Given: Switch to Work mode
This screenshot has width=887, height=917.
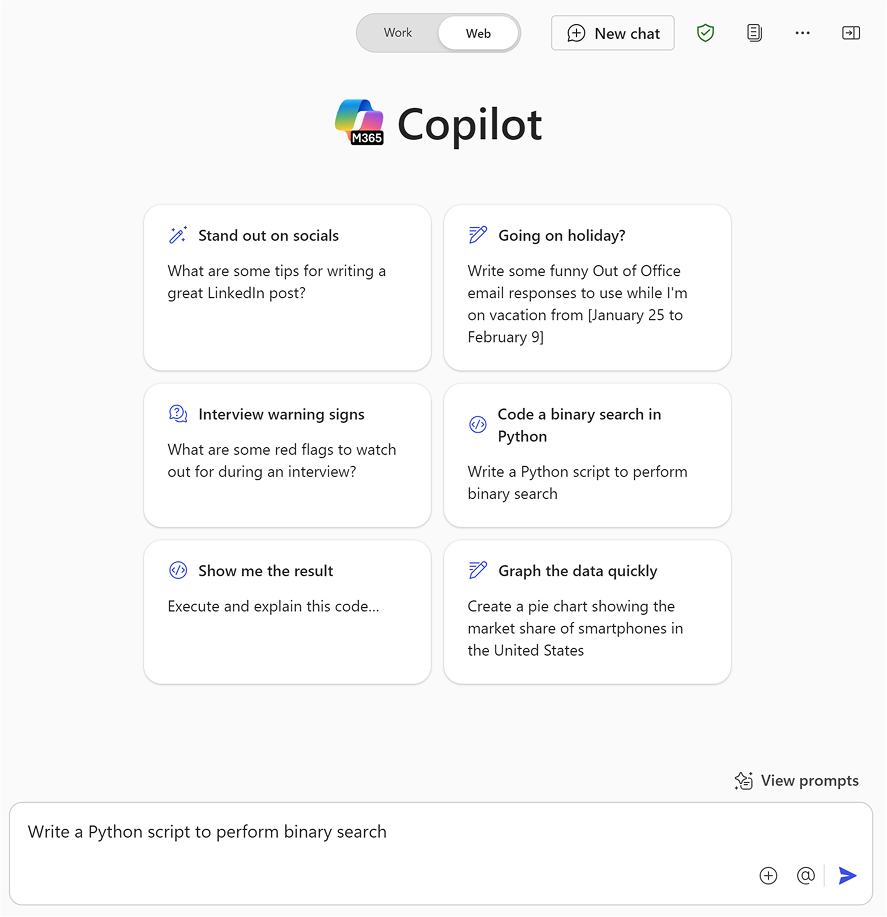Looking at the screenshot, I should (x=398, y=33).
